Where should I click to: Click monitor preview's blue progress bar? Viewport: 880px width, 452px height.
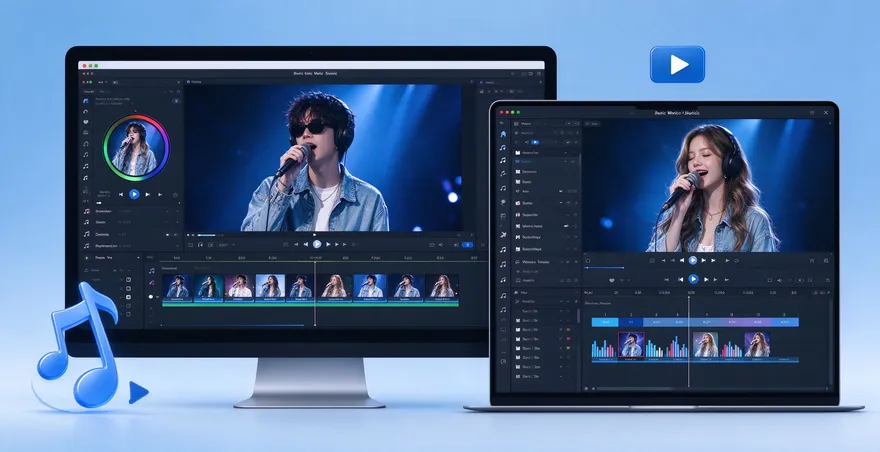coord(205,235)
